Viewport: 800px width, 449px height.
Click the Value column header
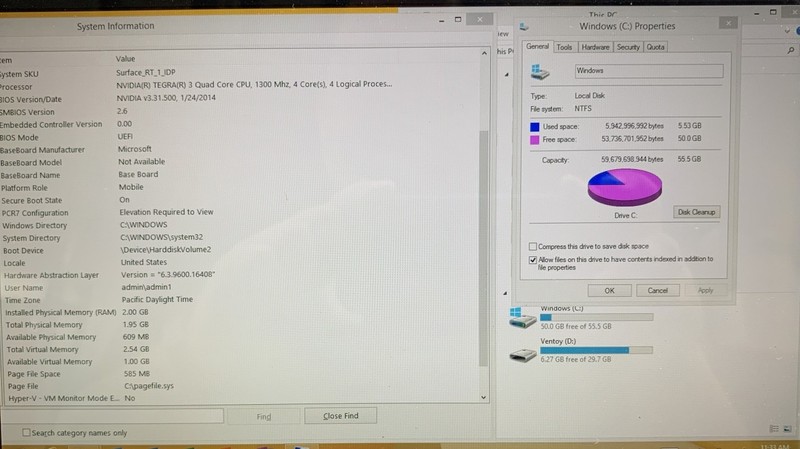(125, 59)
